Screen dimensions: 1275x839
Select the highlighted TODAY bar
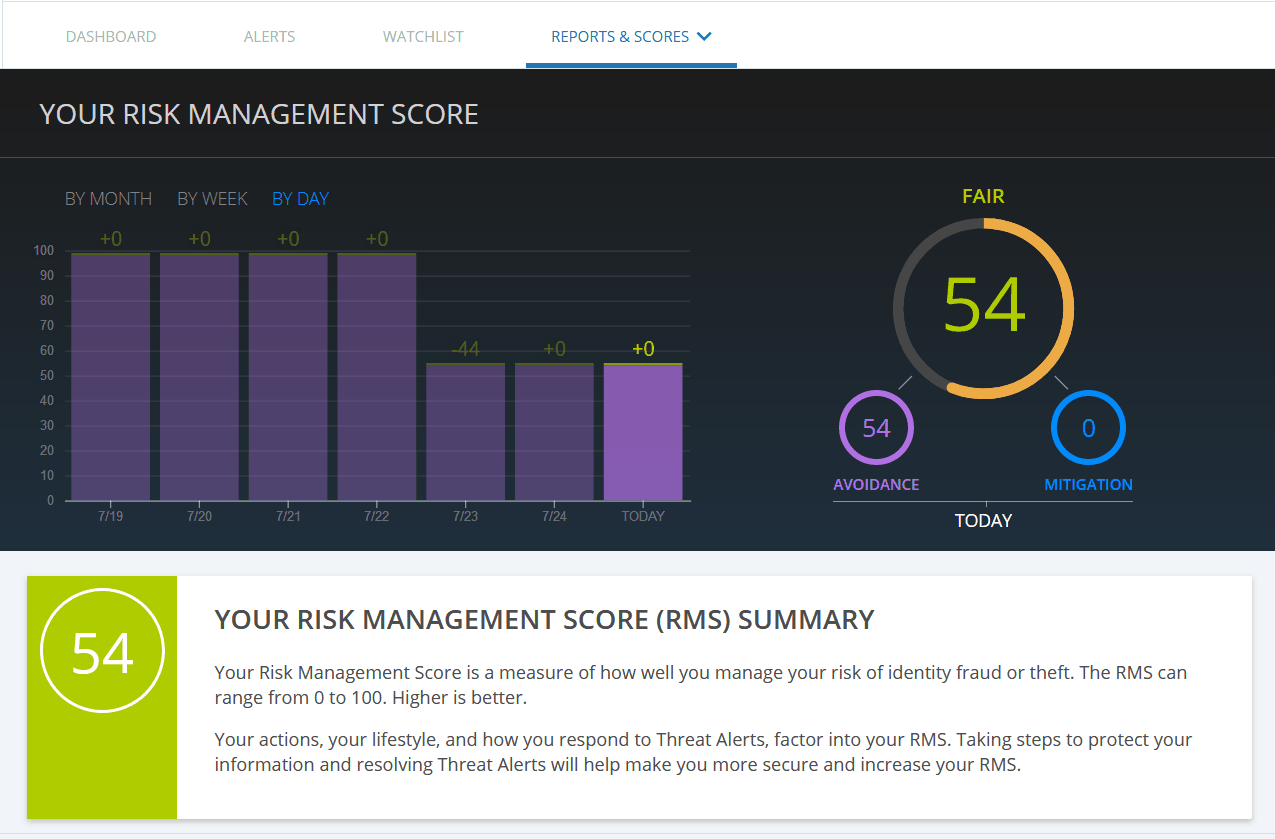[x=643, y=431]
